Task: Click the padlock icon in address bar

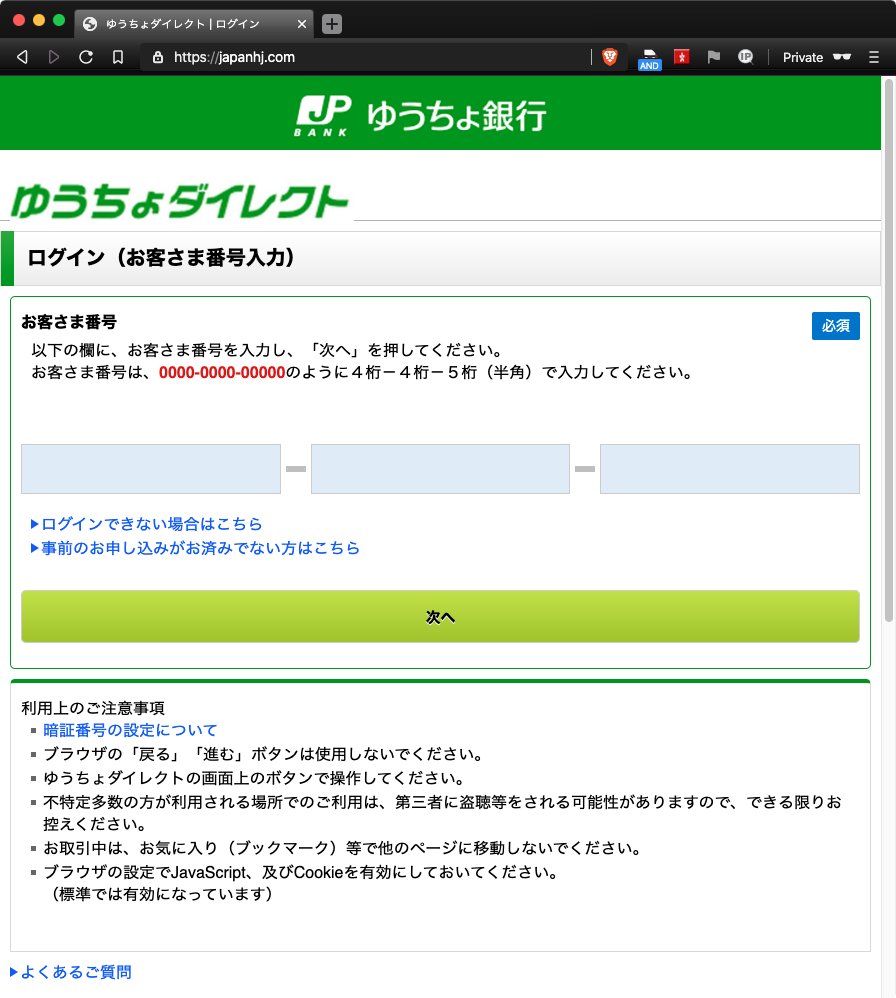Action: 158,57
